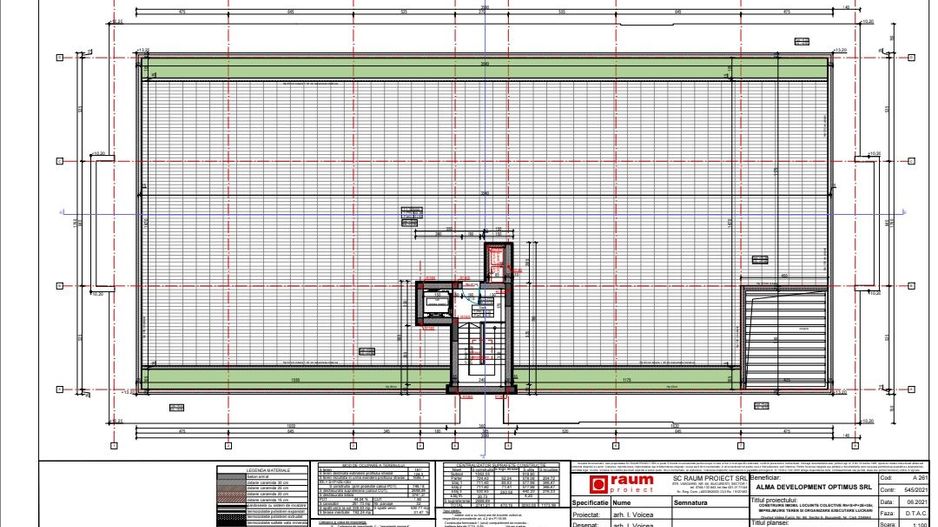Viewport: 938px width, 527px height.
Task: Click the 'Contr:' value 545/2021
Action: point(916,490)
